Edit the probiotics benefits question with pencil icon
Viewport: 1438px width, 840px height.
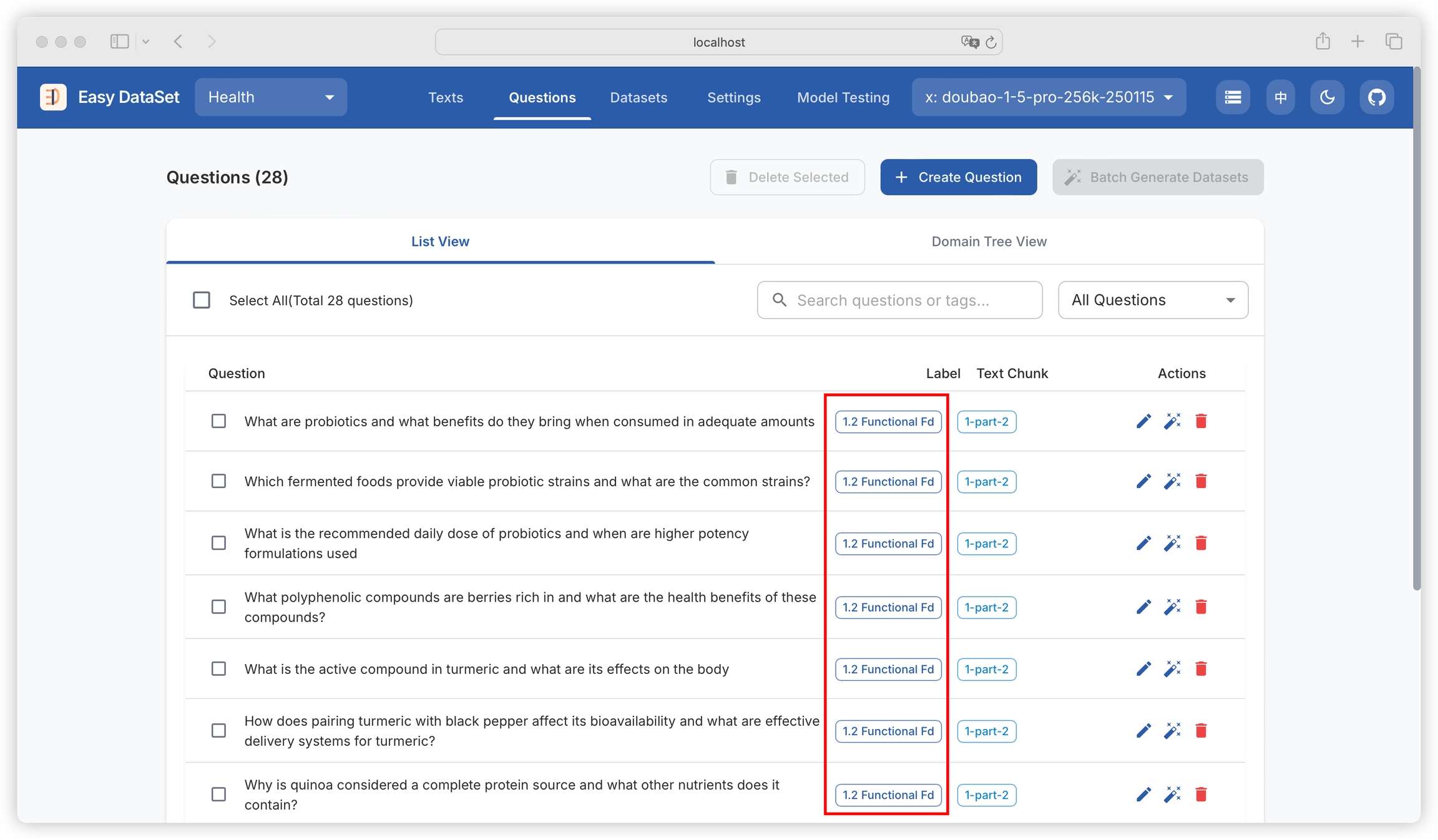[1143, 421]
